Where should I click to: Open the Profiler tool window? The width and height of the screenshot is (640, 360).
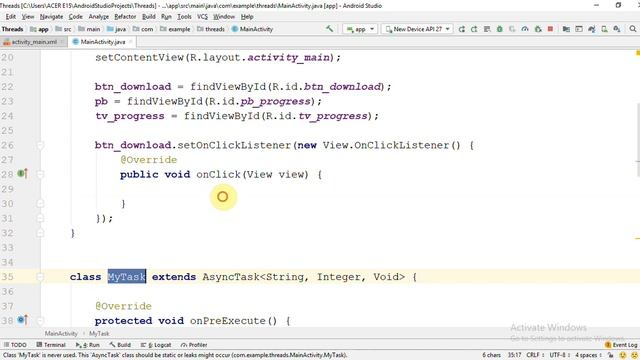coord(194,345)
